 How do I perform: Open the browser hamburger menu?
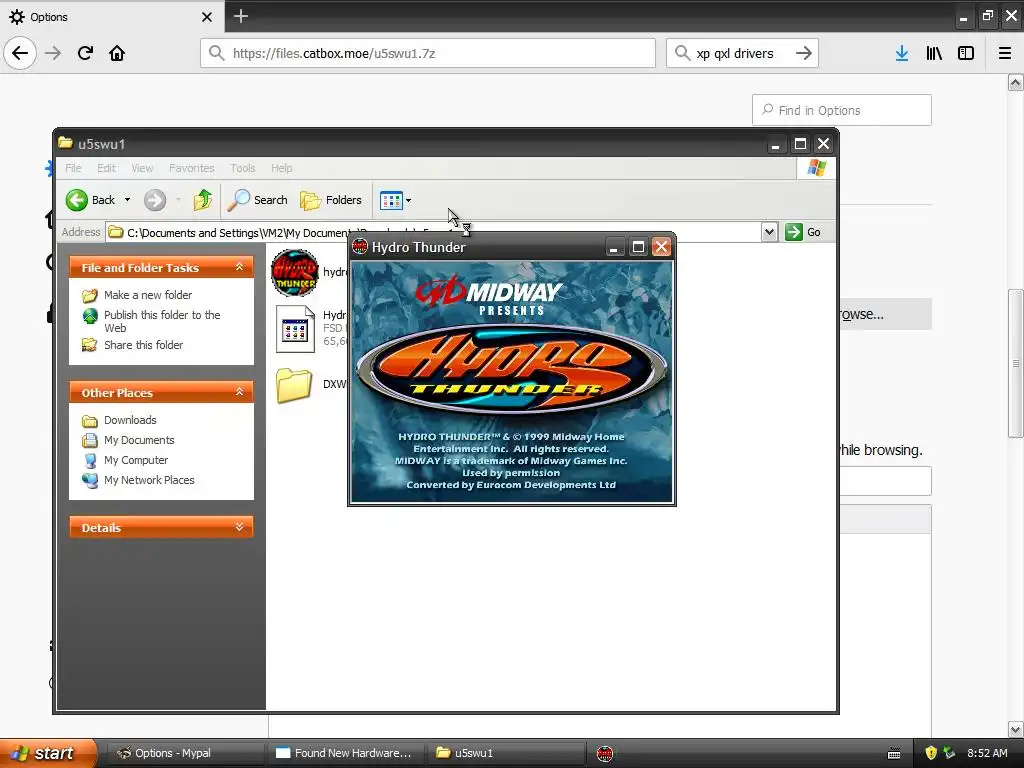click(1005, 53)
